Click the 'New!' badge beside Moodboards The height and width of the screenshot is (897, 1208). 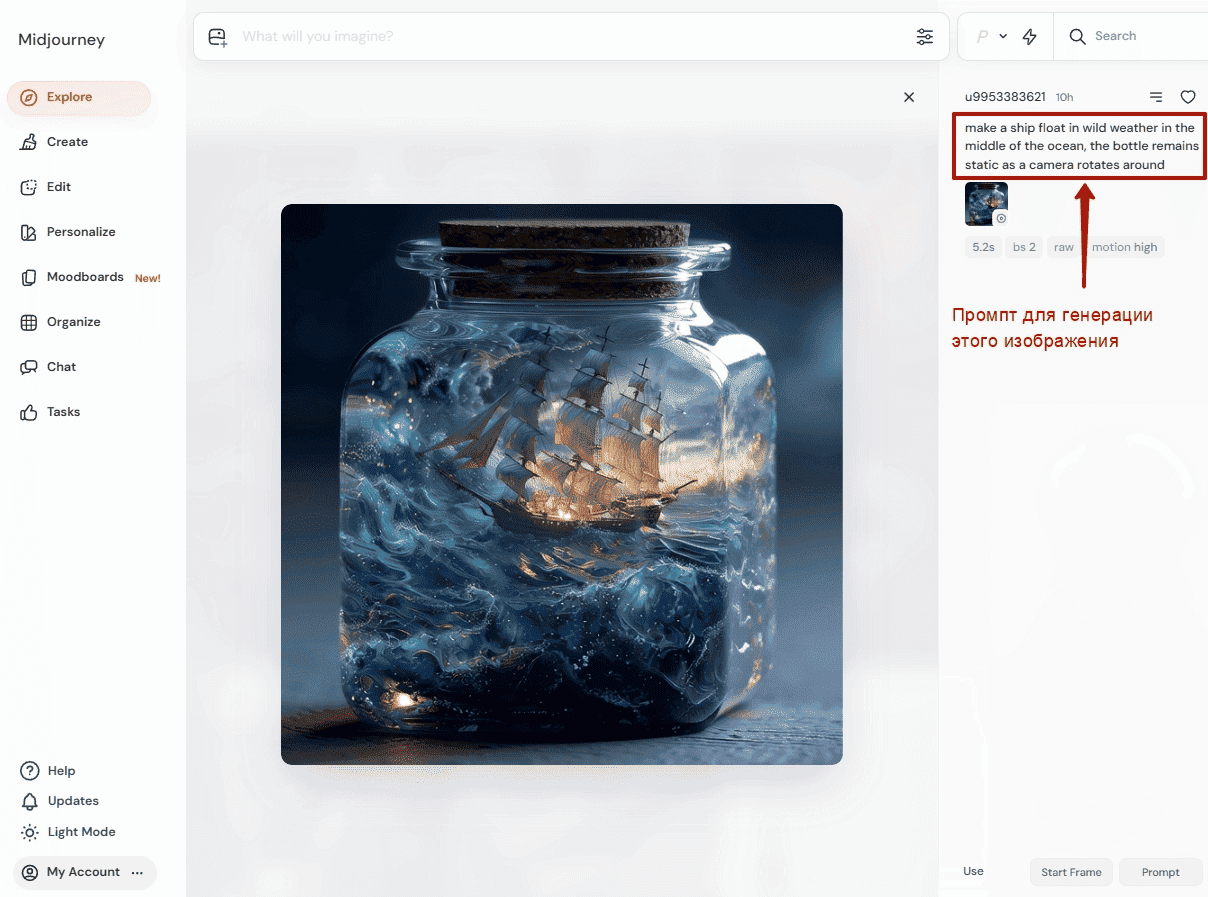pos(148,278)
